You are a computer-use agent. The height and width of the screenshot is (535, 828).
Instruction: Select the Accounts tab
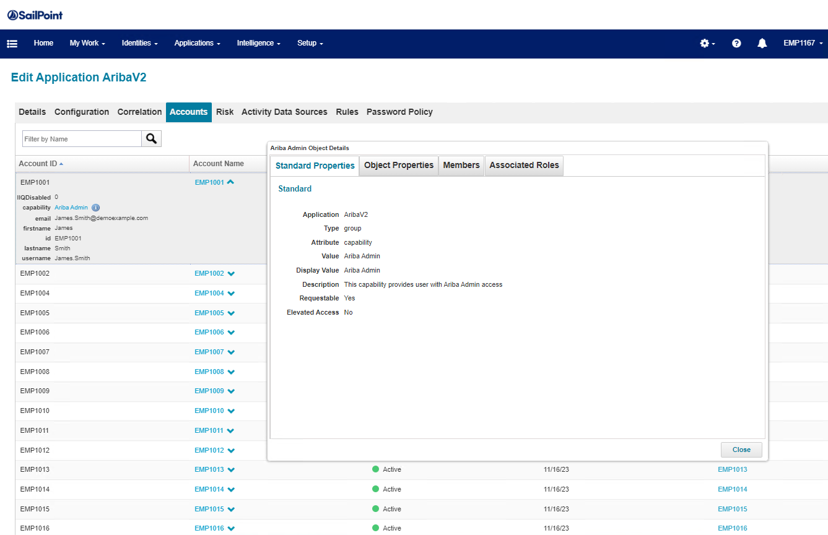pyautogui.click(x=189, y=112)
